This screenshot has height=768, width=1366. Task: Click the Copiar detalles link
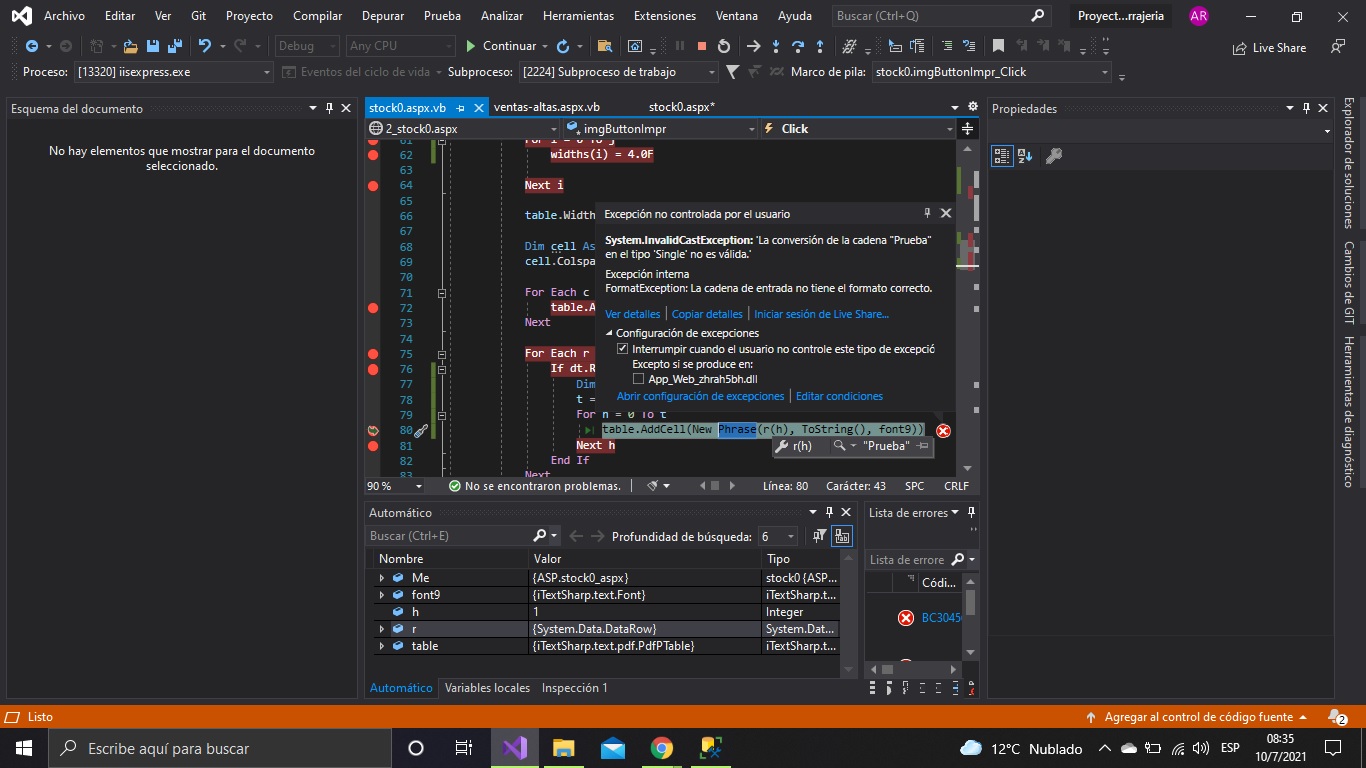click(x=707, y=314)
